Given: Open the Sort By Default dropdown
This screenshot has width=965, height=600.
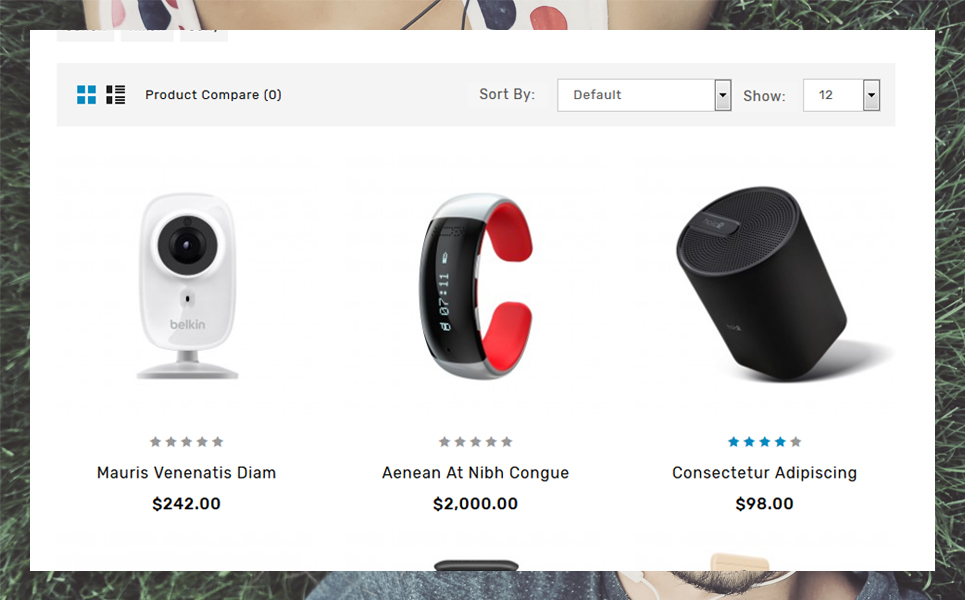Looking at the screenshot, I should pos(644,95).
